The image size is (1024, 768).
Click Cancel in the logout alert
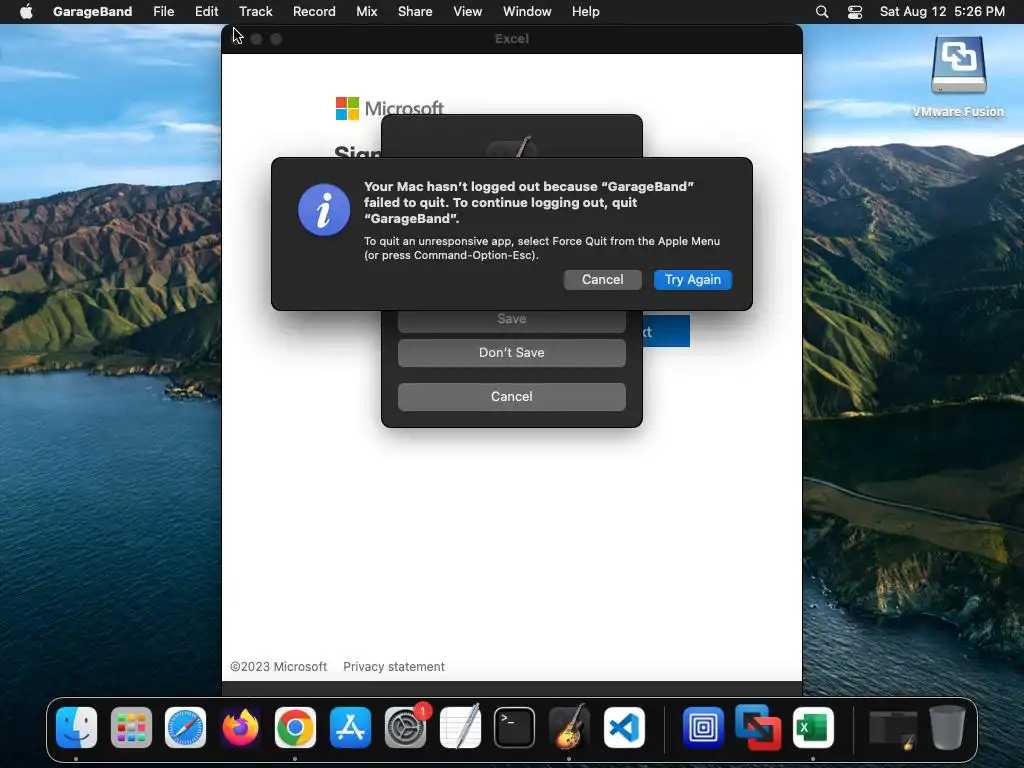tap(602, 280)
